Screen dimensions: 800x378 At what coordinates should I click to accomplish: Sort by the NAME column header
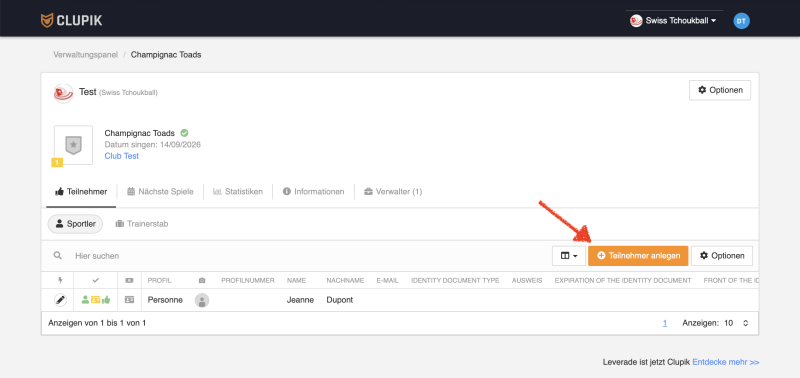pos(296,281)
